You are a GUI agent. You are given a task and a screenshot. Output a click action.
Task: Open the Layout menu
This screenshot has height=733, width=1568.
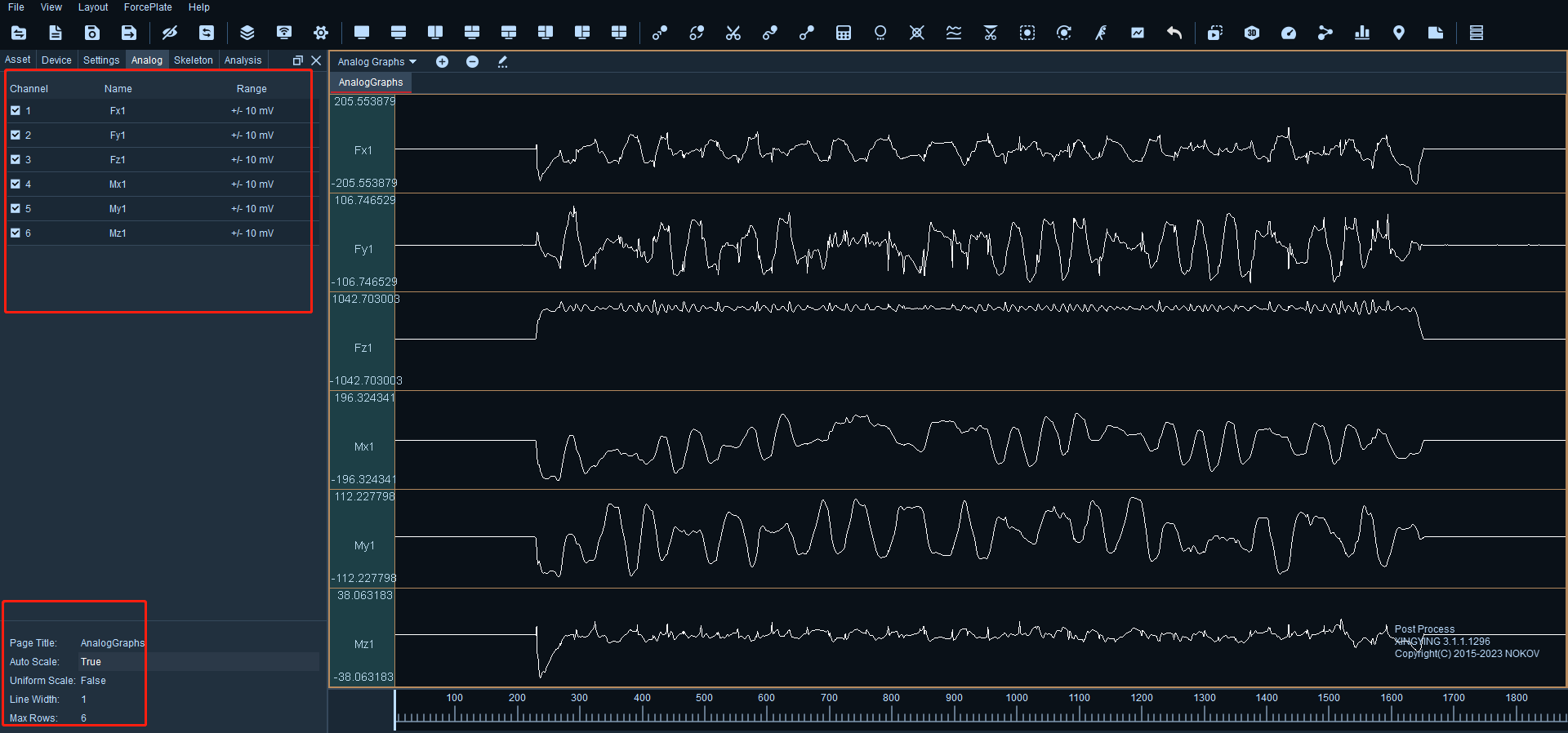(93, 7)
